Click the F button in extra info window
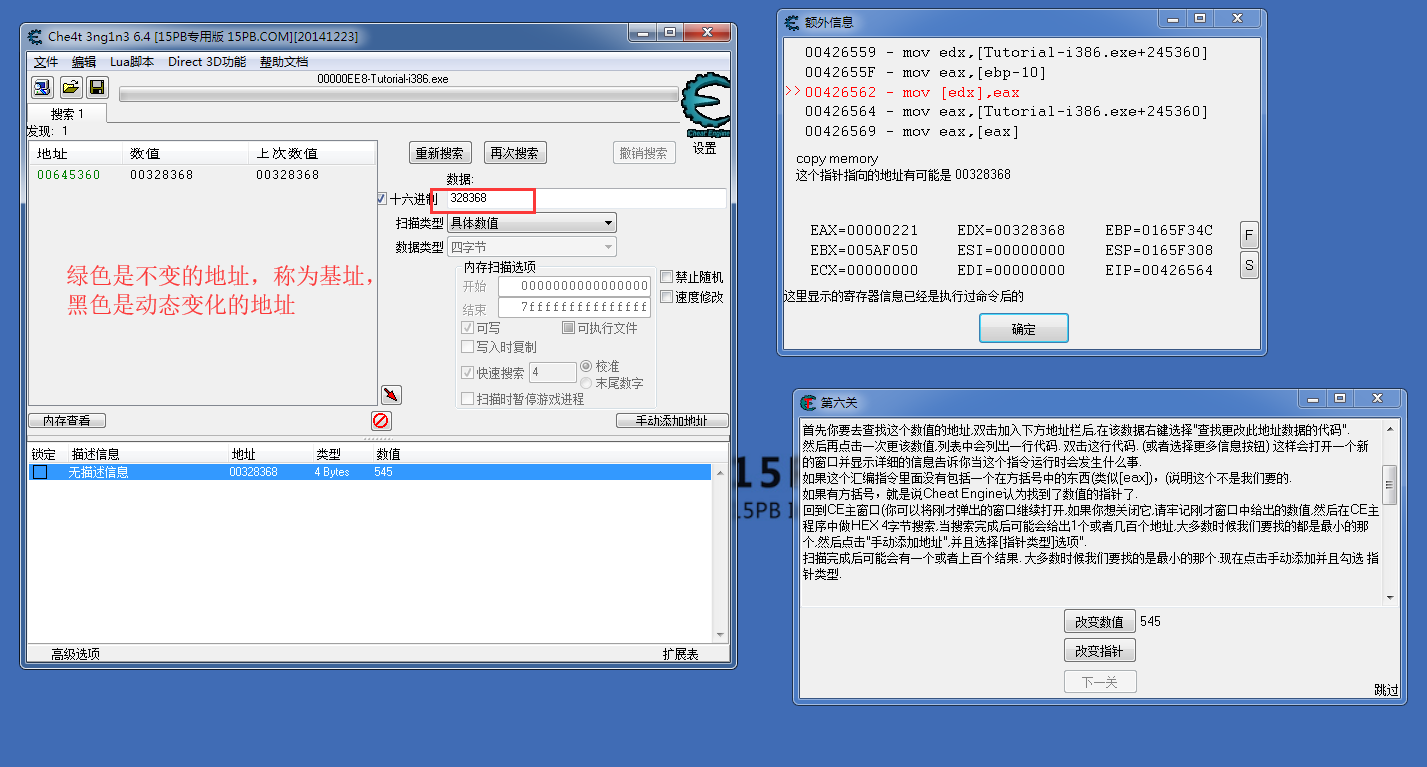This screenshot has height=767, width=1427. [1249, 235]
